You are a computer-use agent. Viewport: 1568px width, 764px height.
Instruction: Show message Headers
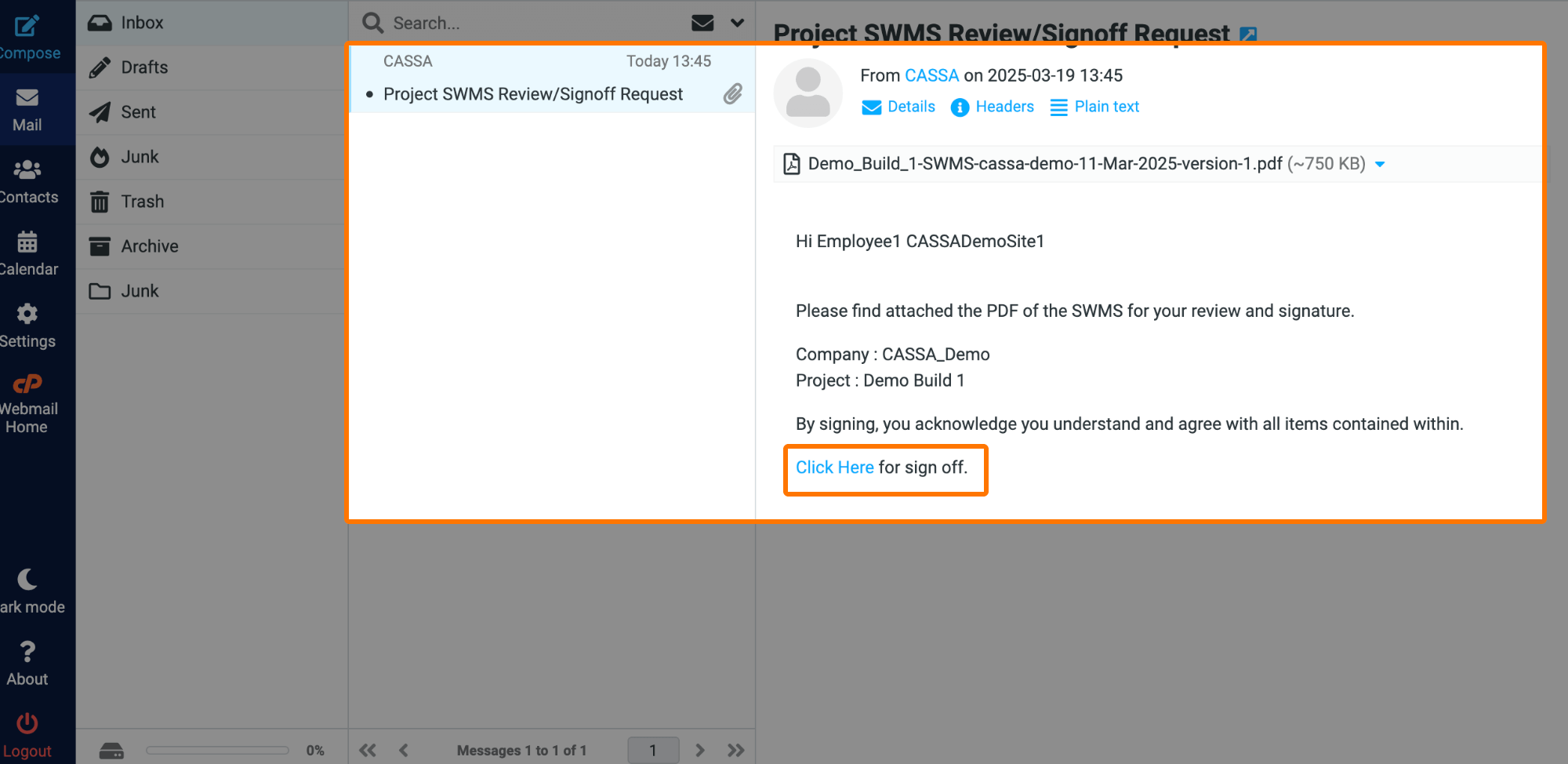click(x=993, y=107)
